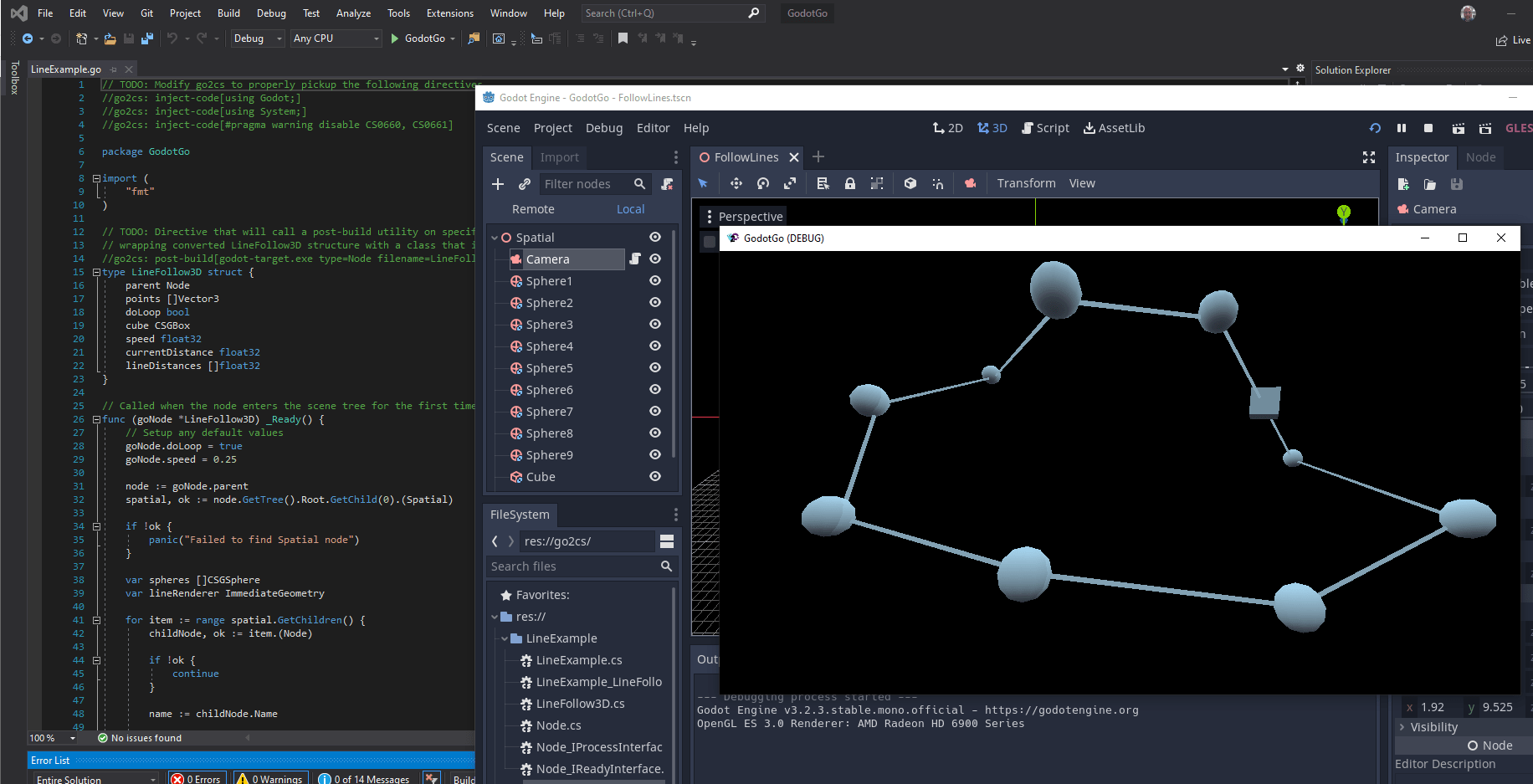Open the Any CPU platform dropdown
This screenshot has height=784, width=1533.
coord(336,38)
